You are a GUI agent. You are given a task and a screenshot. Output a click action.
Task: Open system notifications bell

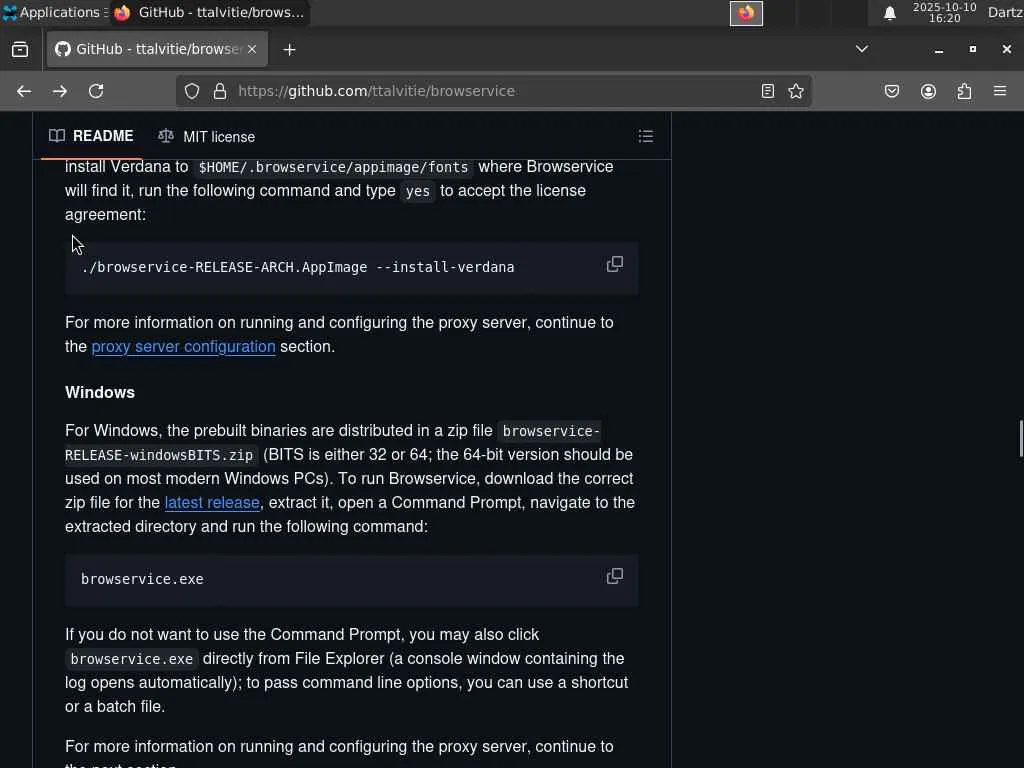889,13
